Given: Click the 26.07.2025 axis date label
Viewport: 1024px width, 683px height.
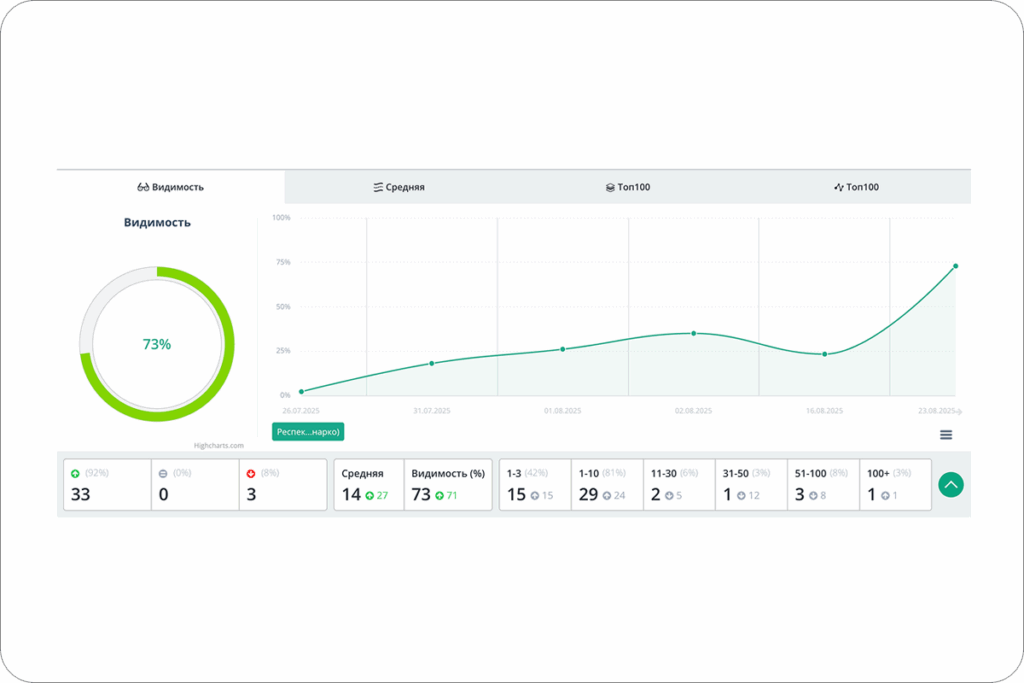Looking at the screenshot, I should tap(301, 411).
